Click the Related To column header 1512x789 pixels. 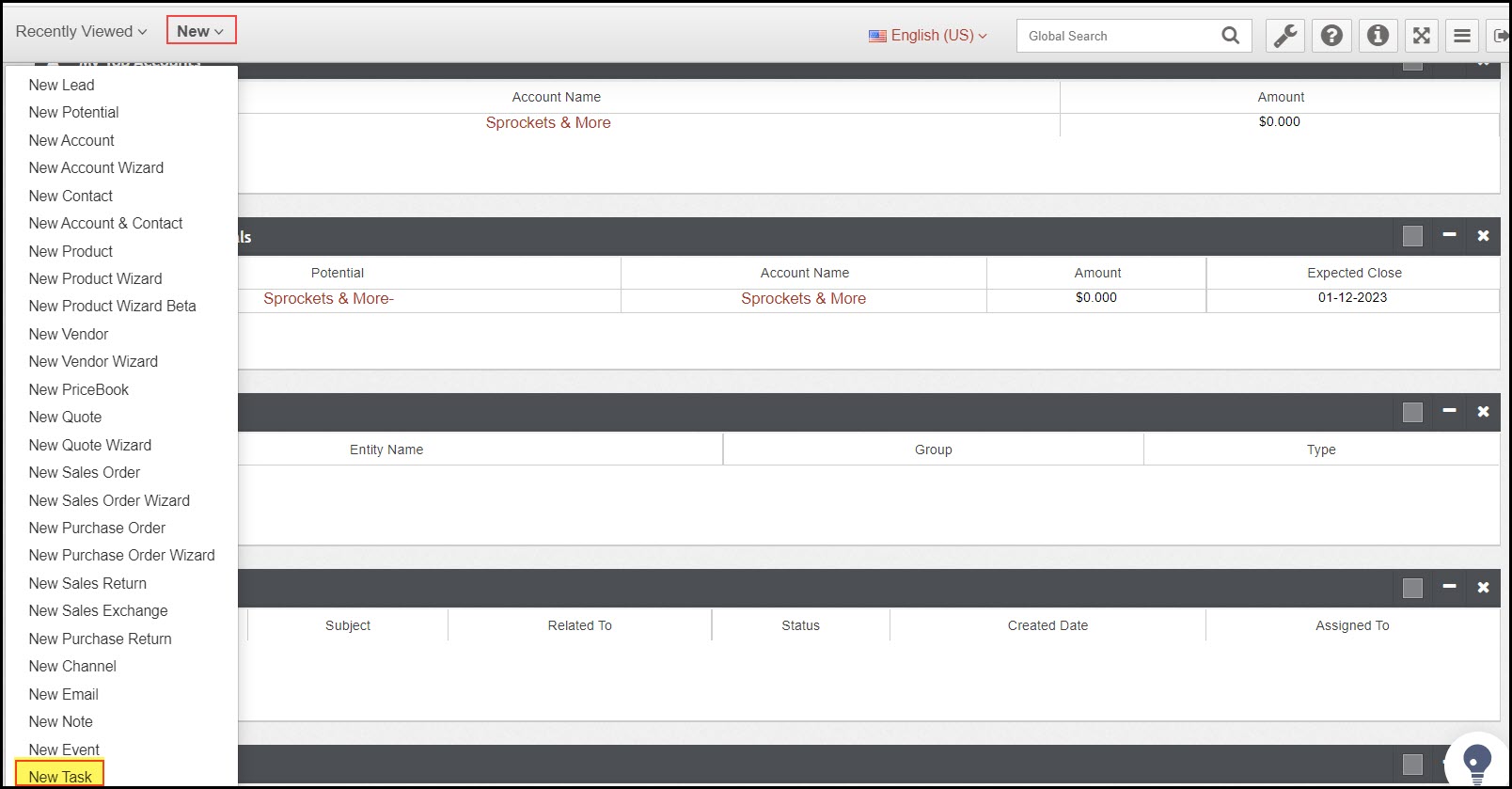coord(579,625)
